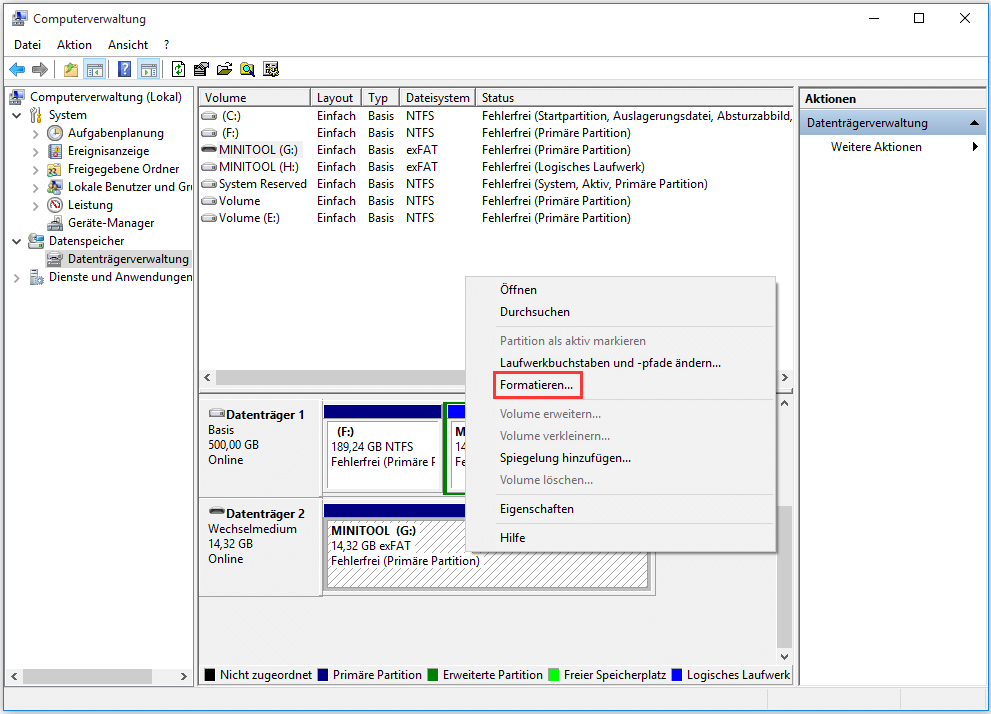Open the Aktion menu
Screen dimensions: 991x714
click(x=74, y=45)
